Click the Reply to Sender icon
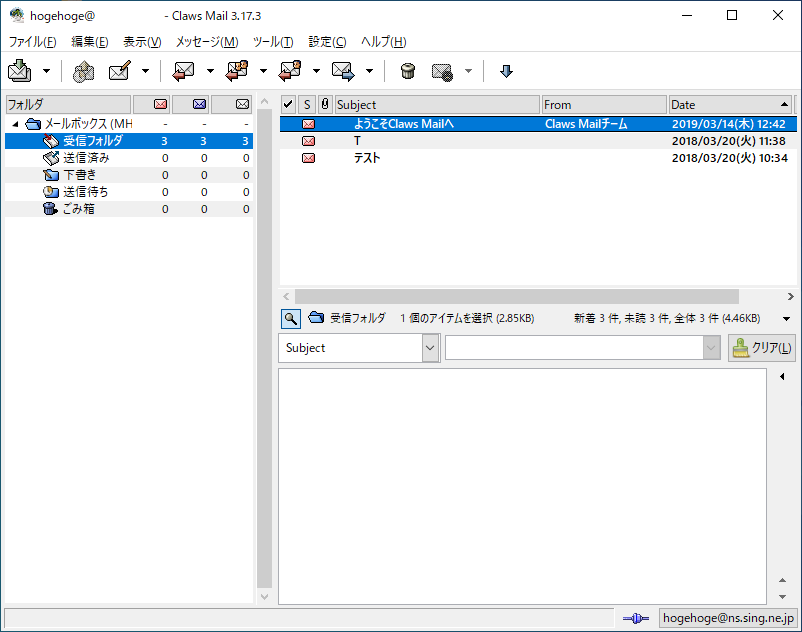Image resolution: width=802 pixels, height=632 pixels. tap(290, 71)
